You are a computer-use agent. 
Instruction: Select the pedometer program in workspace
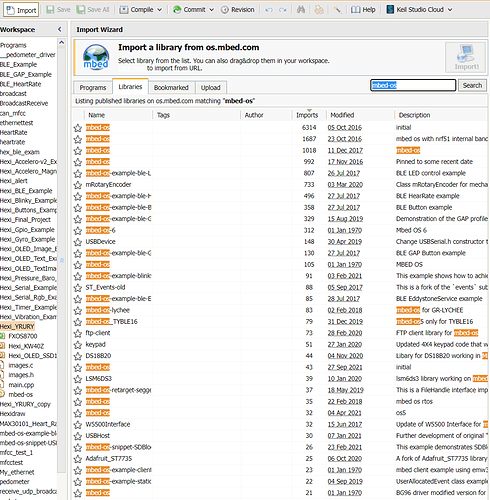coord(15,482)
